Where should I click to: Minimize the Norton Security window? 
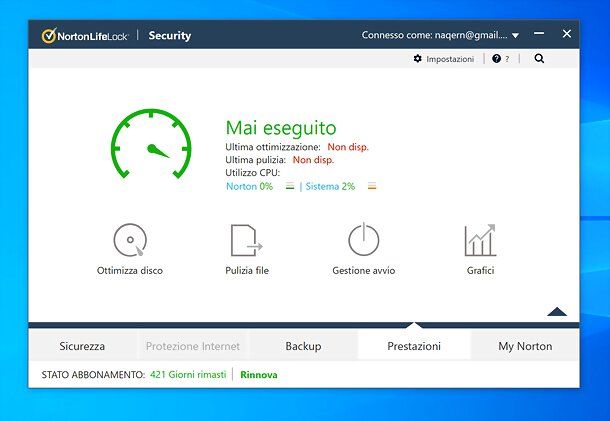pos(539,34)
